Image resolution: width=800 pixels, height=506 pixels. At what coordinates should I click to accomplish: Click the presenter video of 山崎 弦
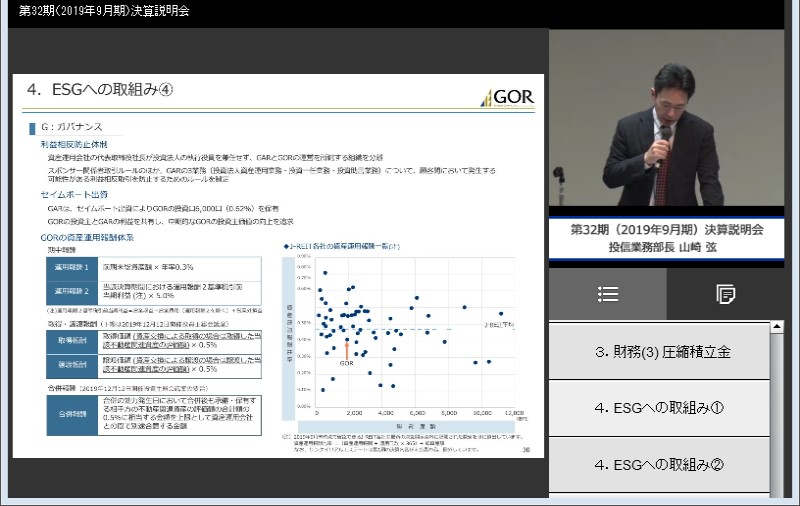[666, 117]
